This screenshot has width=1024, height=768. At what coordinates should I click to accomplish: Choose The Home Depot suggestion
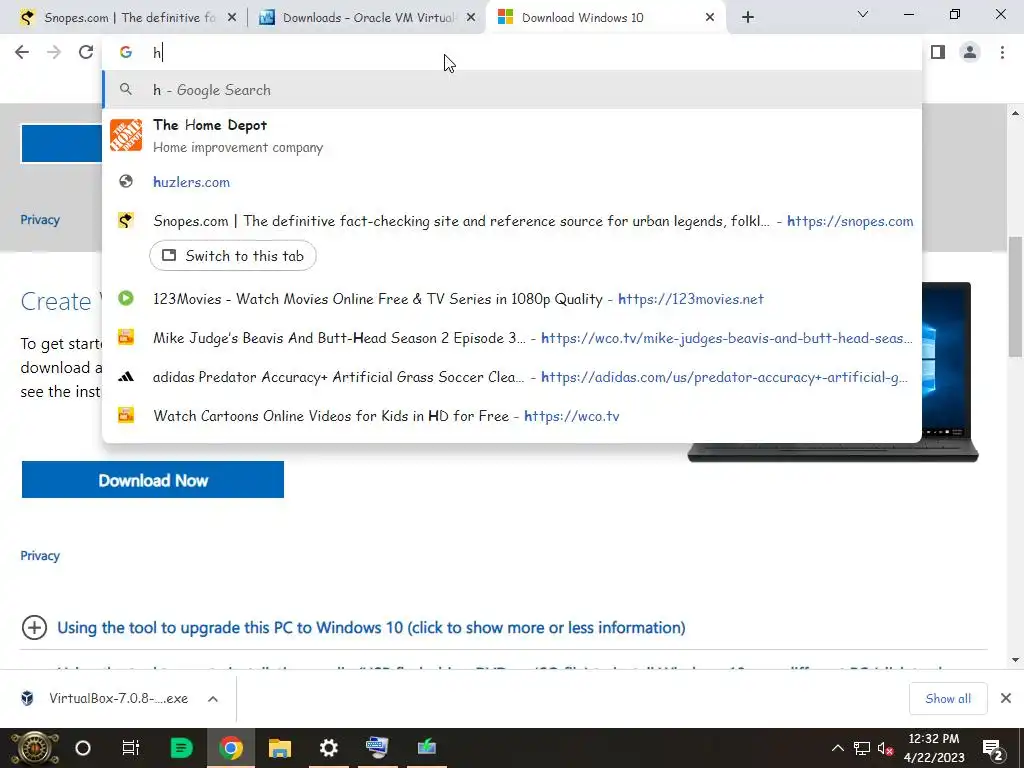pos(512,136)
